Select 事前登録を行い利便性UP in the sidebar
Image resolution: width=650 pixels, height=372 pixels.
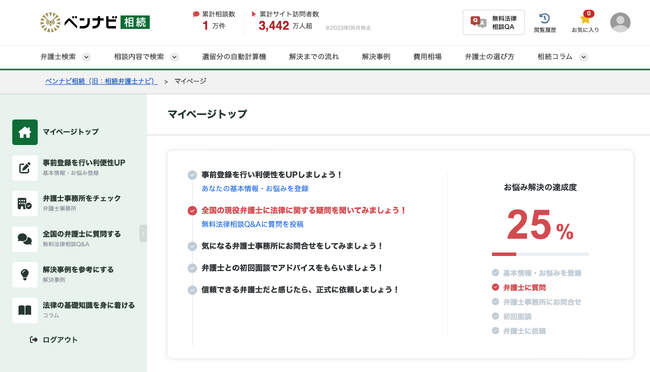(84, 163)
